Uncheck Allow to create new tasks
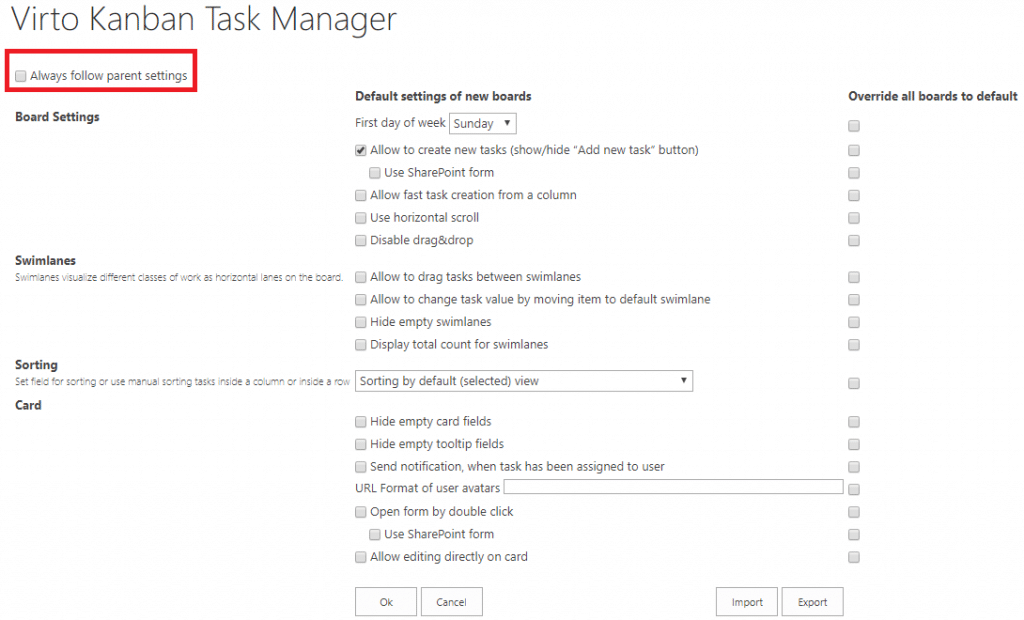Viewport: 1024px width, 620px height. click(x=360, y=150)
